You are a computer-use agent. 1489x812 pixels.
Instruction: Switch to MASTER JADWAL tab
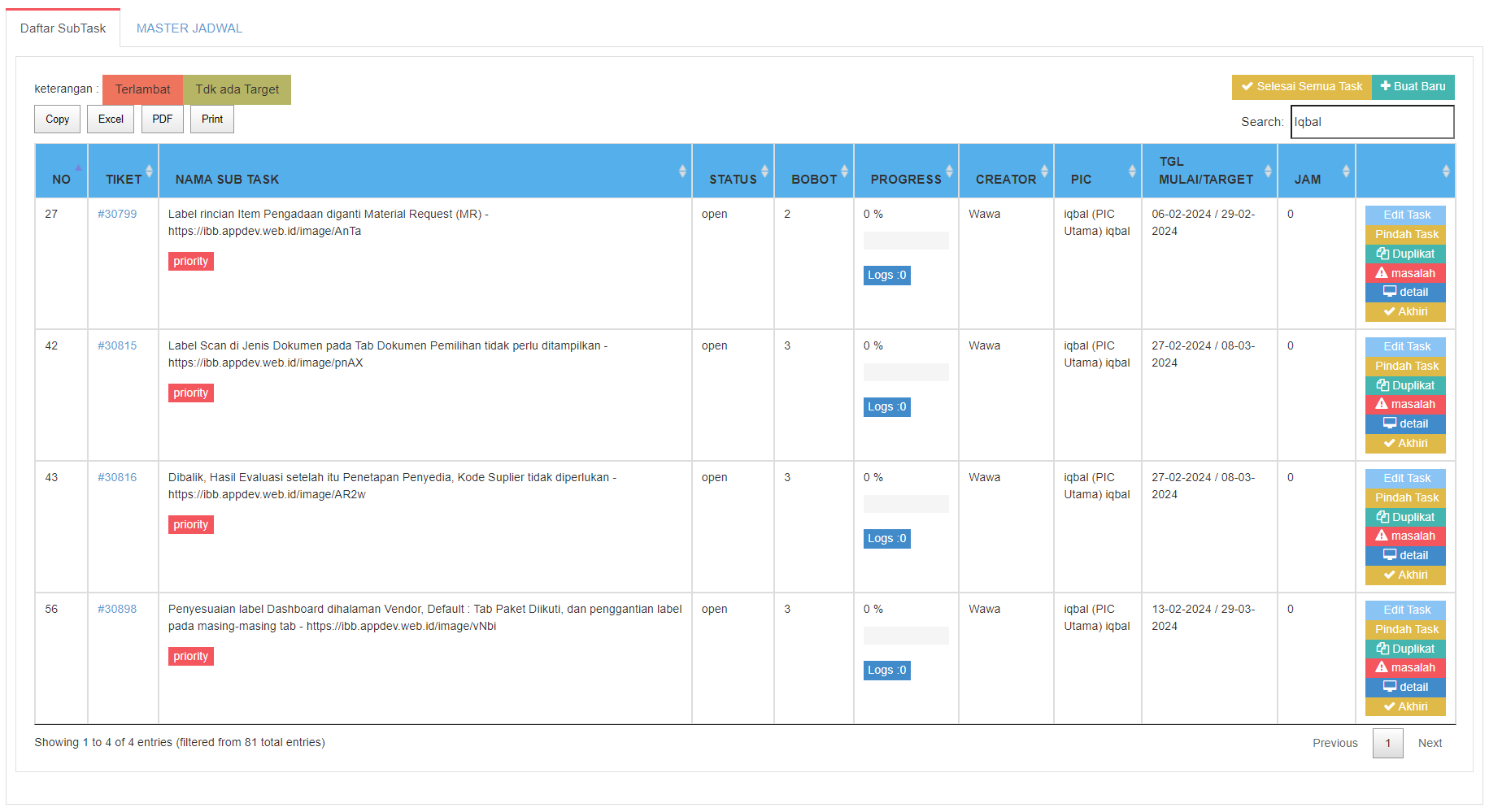coord(189,28)
